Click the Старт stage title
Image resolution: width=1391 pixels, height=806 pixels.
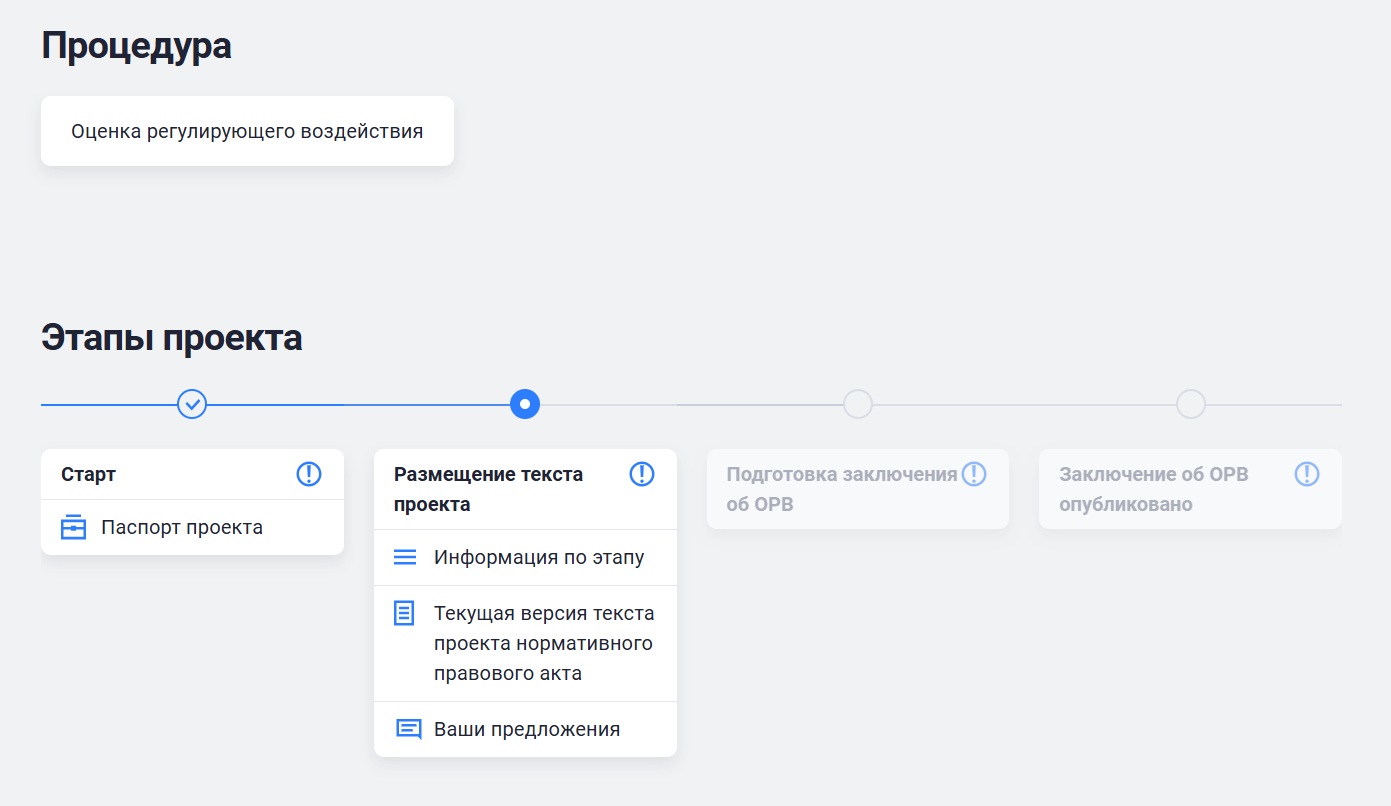click(89, 474)
